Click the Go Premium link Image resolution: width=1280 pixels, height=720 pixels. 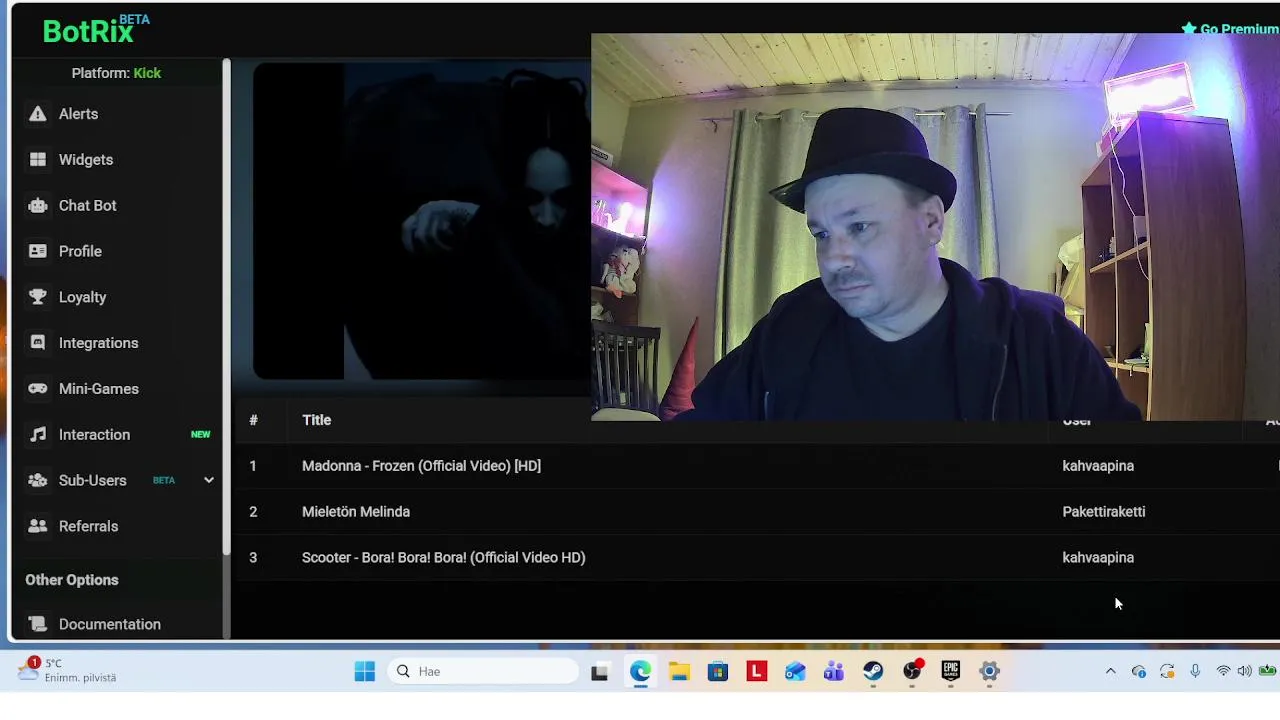(1230, 29)
